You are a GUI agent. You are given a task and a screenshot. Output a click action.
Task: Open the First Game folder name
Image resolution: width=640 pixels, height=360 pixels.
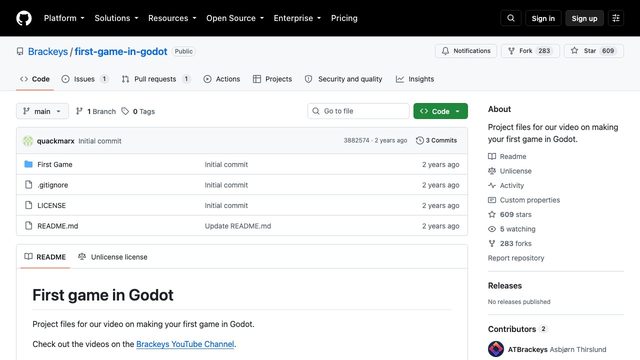pyautogui.click(x=55, y=164)
